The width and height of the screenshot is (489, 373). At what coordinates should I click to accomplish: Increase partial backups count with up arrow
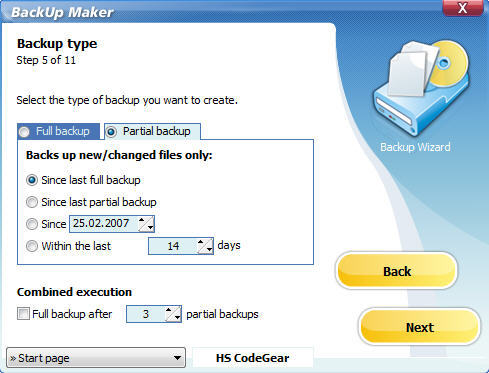click(169, 310)
